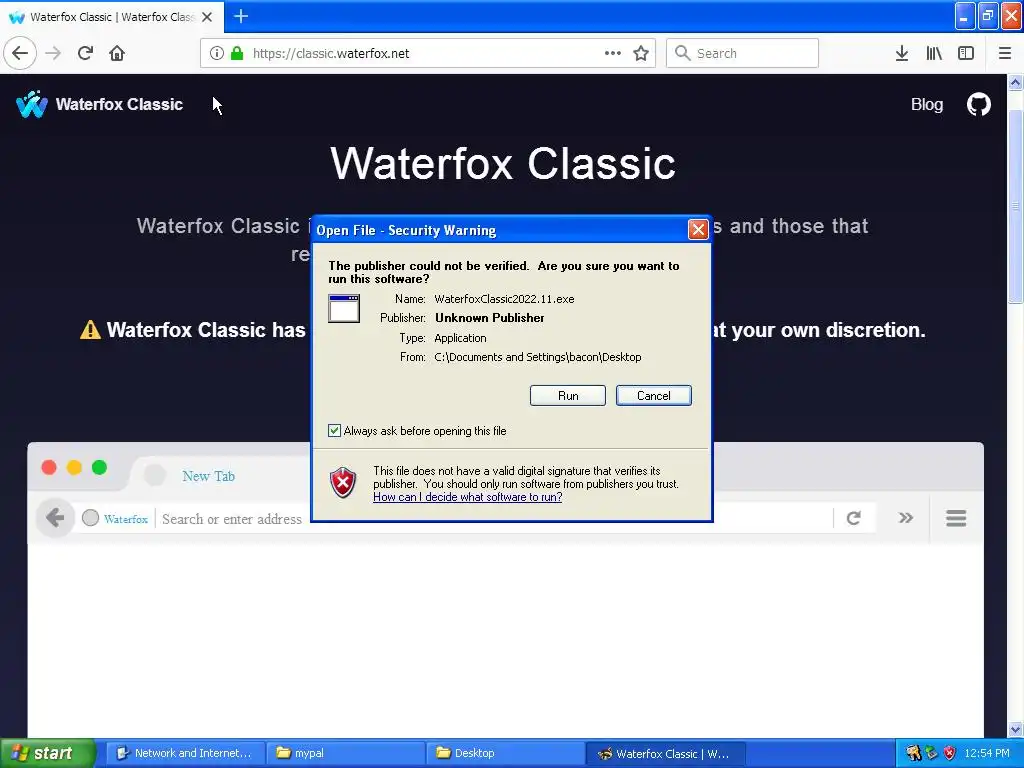This screenshot has width=1024, height=768.
Task: Bookmark this page with the star
Action: pos(641,53)
